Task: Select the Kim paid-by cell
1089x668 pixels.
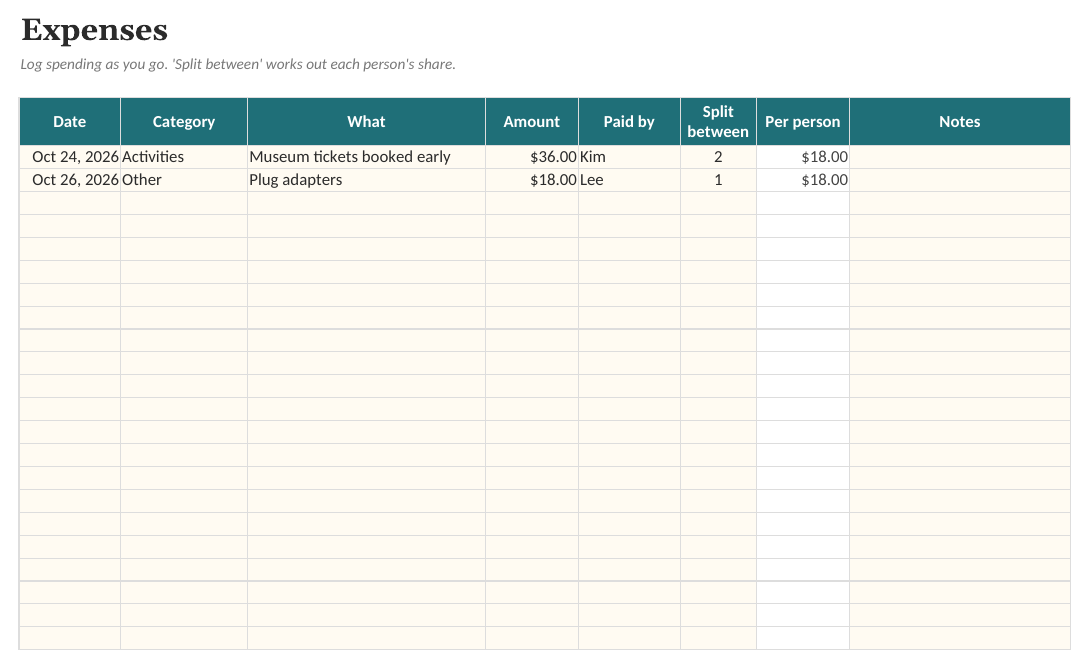Action: pos(629,157)
